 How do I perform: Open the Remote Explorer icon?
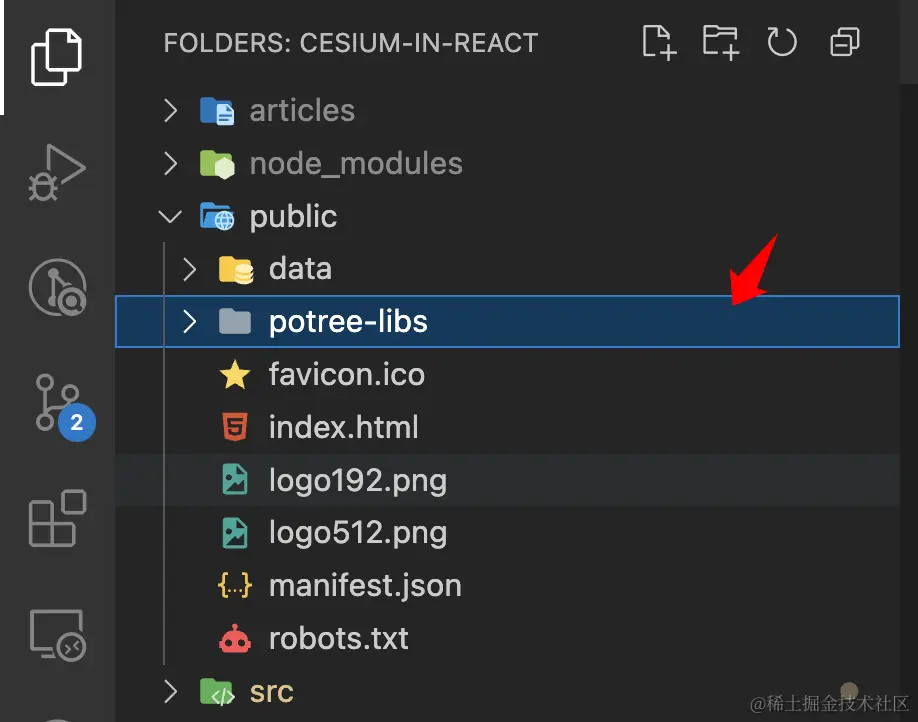click(55, 632)
